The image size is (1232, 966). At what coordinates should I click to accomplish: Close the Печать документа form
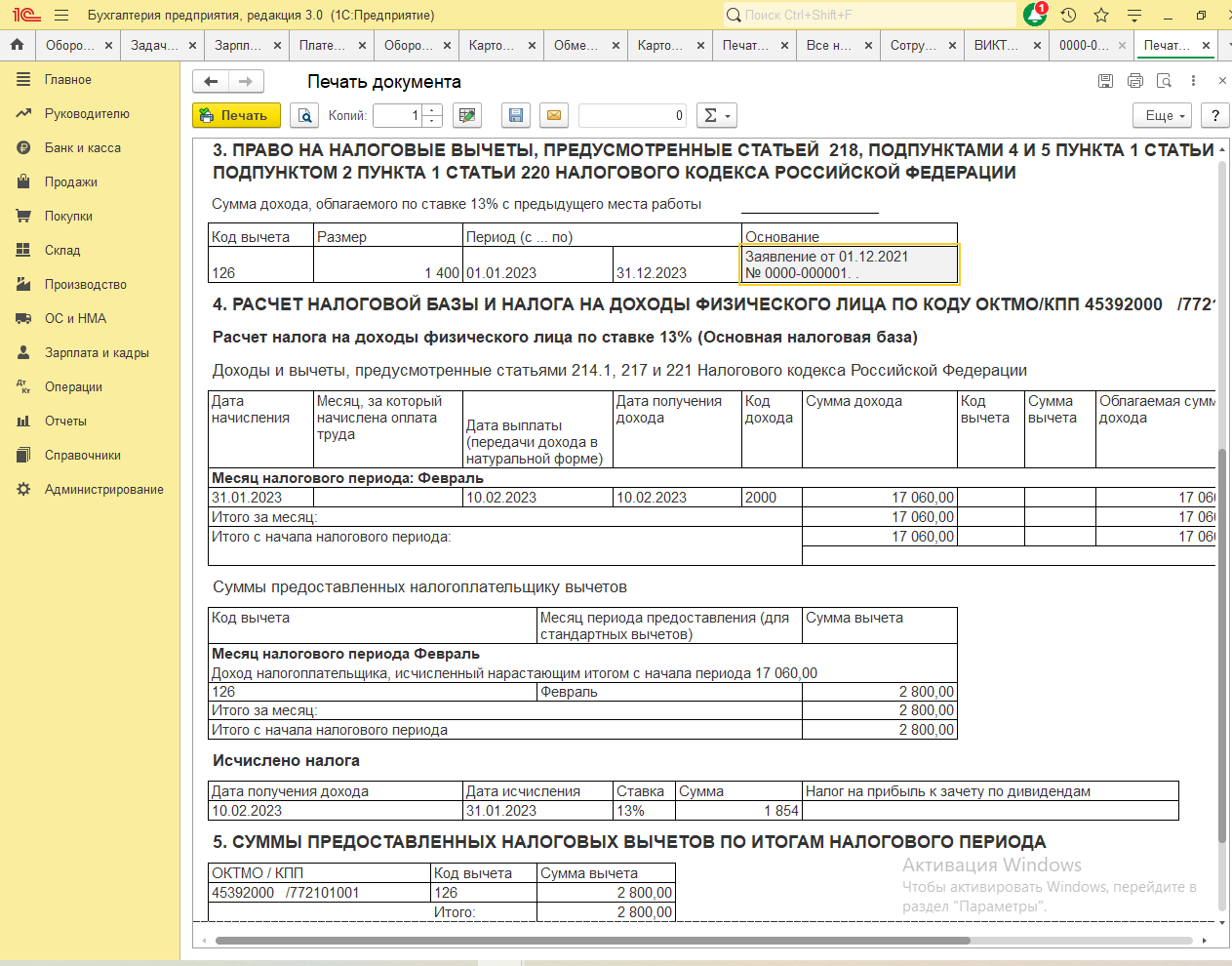tap(1222, 81)
